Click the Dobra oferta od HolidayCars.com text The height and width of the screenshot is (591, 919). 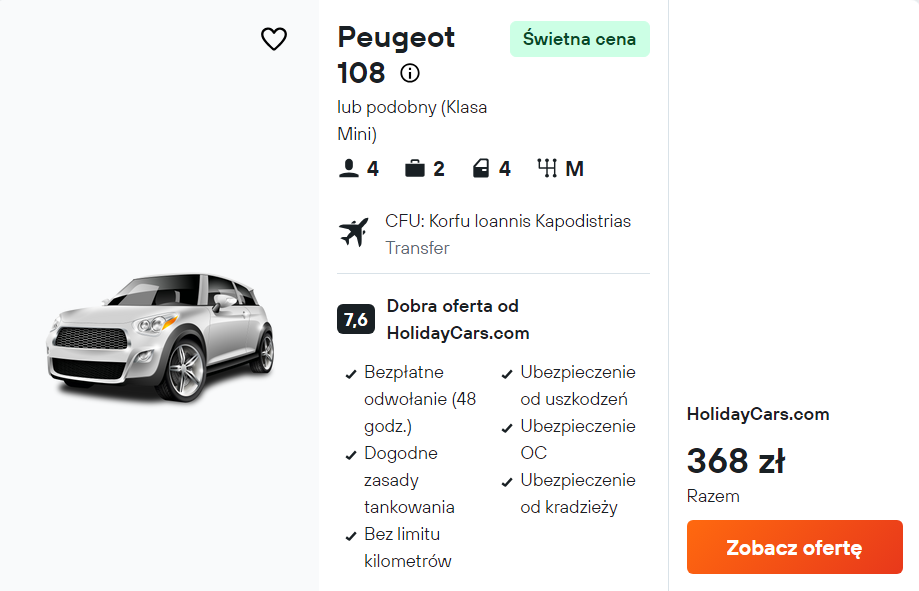pos(457,319)
